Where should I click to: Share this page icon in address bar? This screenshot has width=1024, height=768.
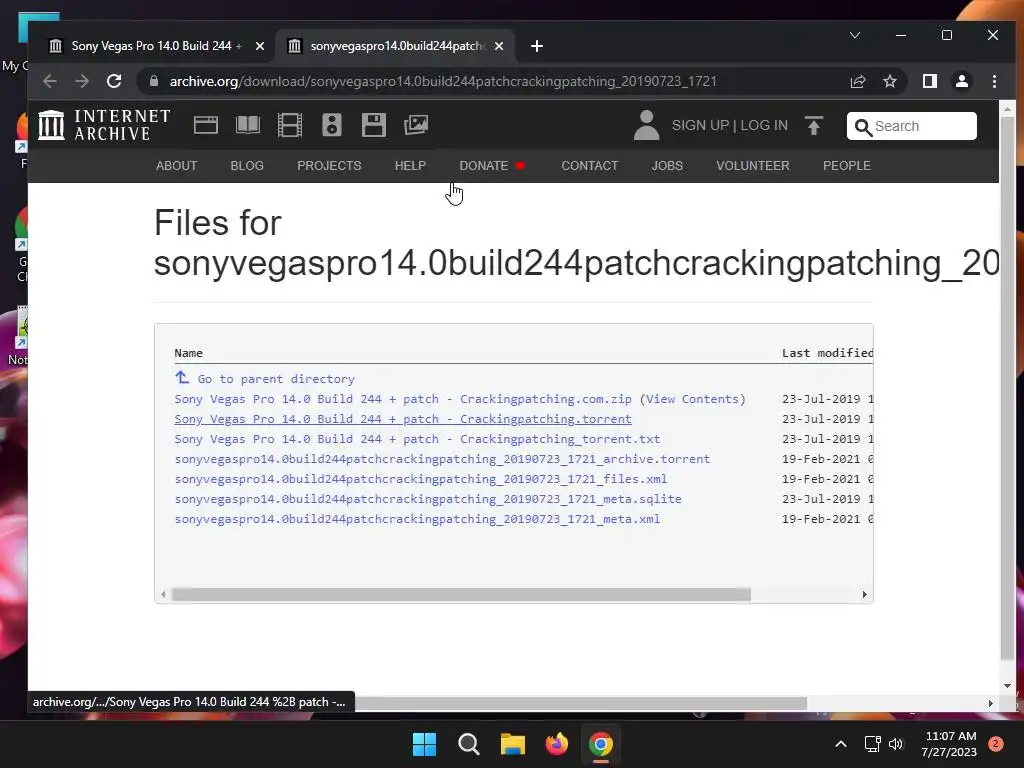(857, 81)
